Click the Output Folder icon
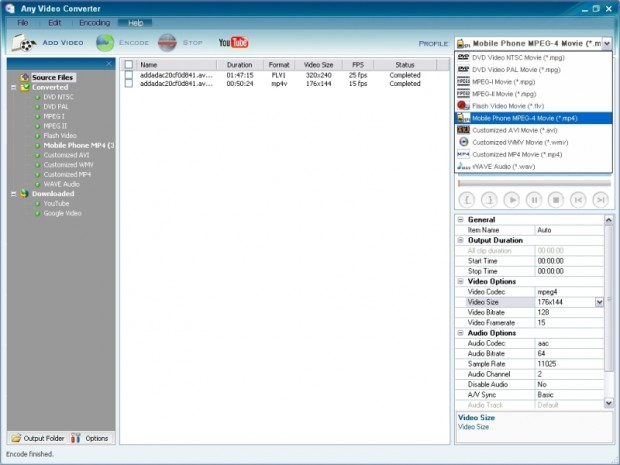620x465 pixels. pyautogui.click(x=16, y=438)
